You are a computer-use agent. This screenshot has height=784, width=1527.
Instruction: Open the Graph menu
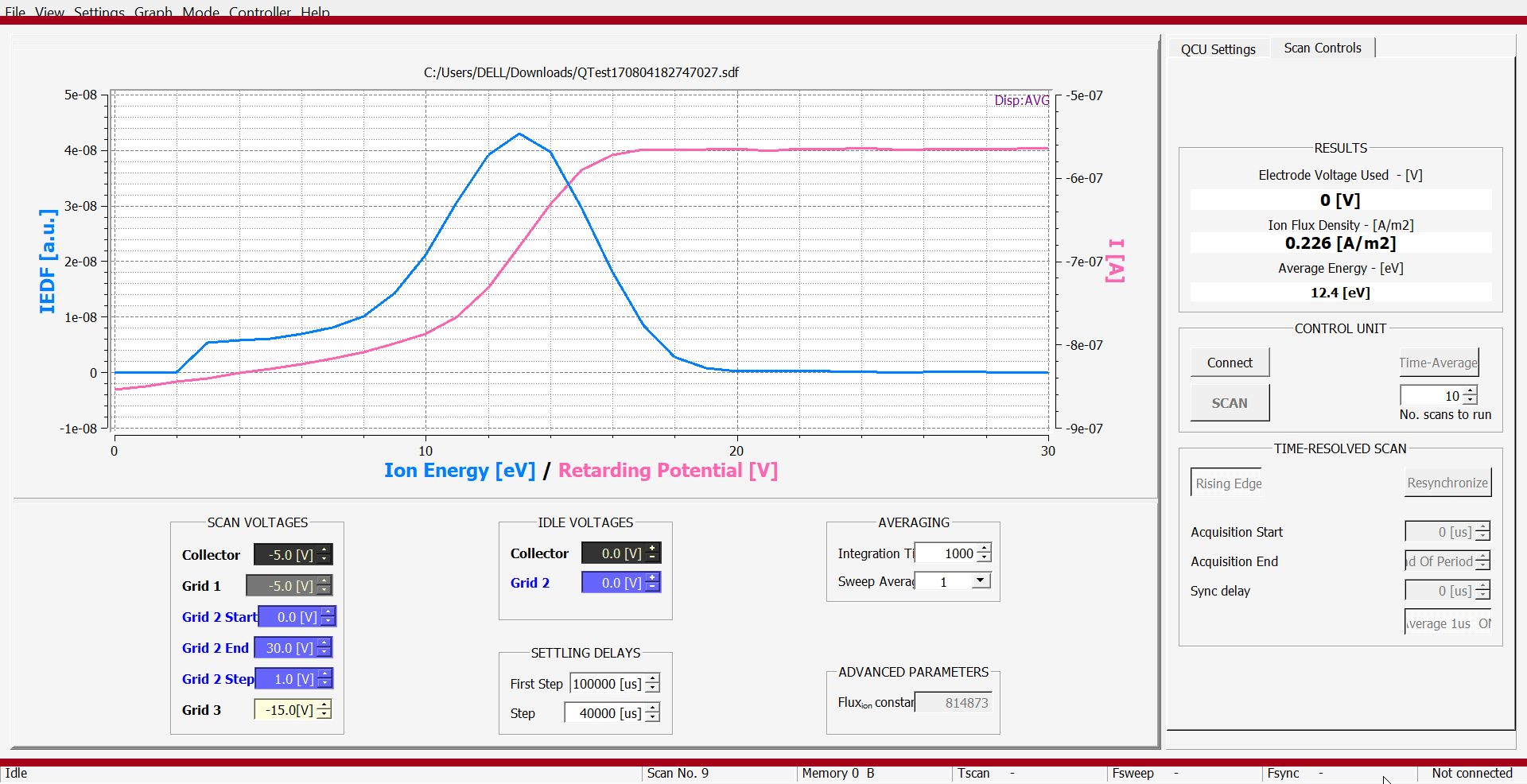153,12
